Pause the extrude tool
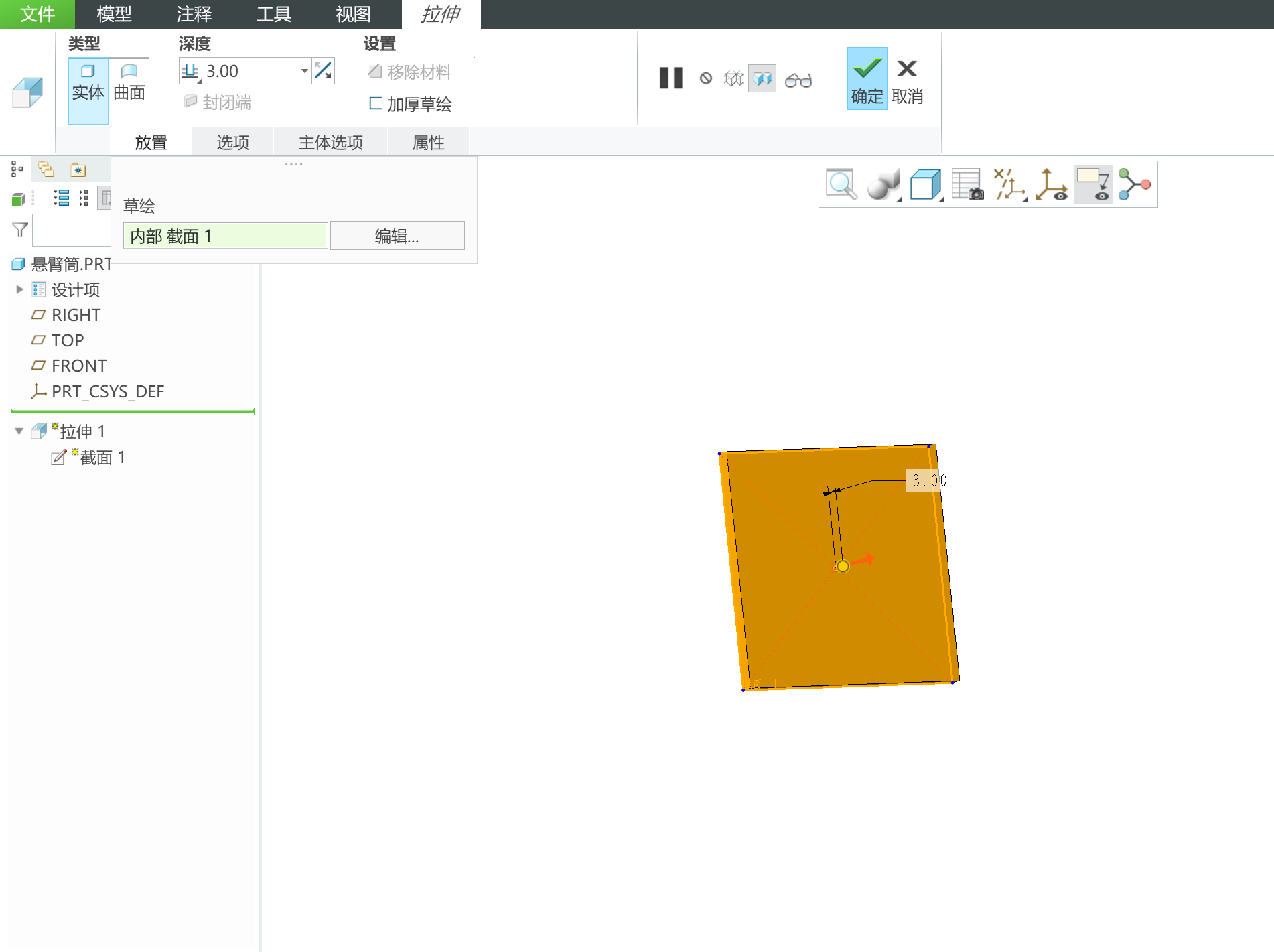1274x952 pixels. pos(670,78)
